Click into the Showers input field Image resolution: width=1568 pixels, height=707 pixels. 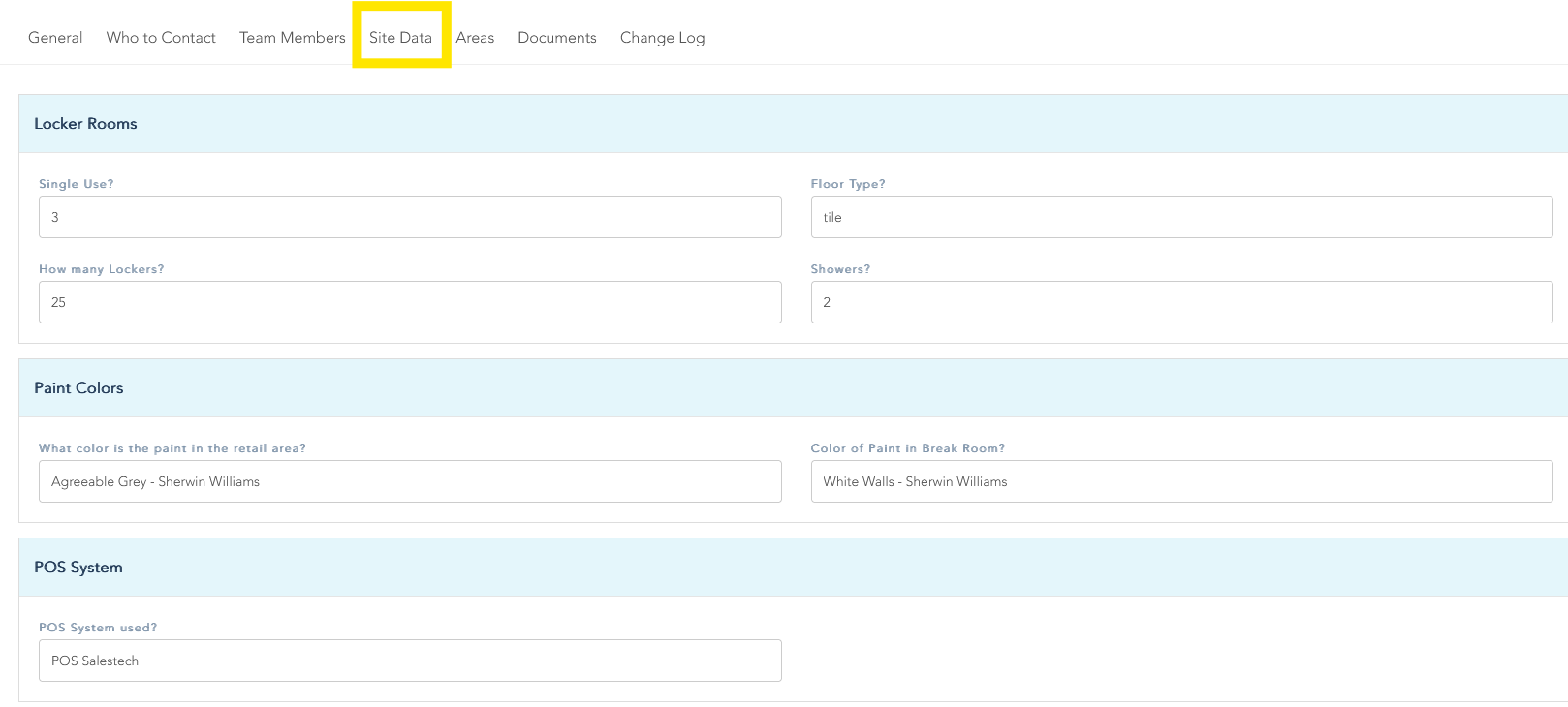[1181, 302]
